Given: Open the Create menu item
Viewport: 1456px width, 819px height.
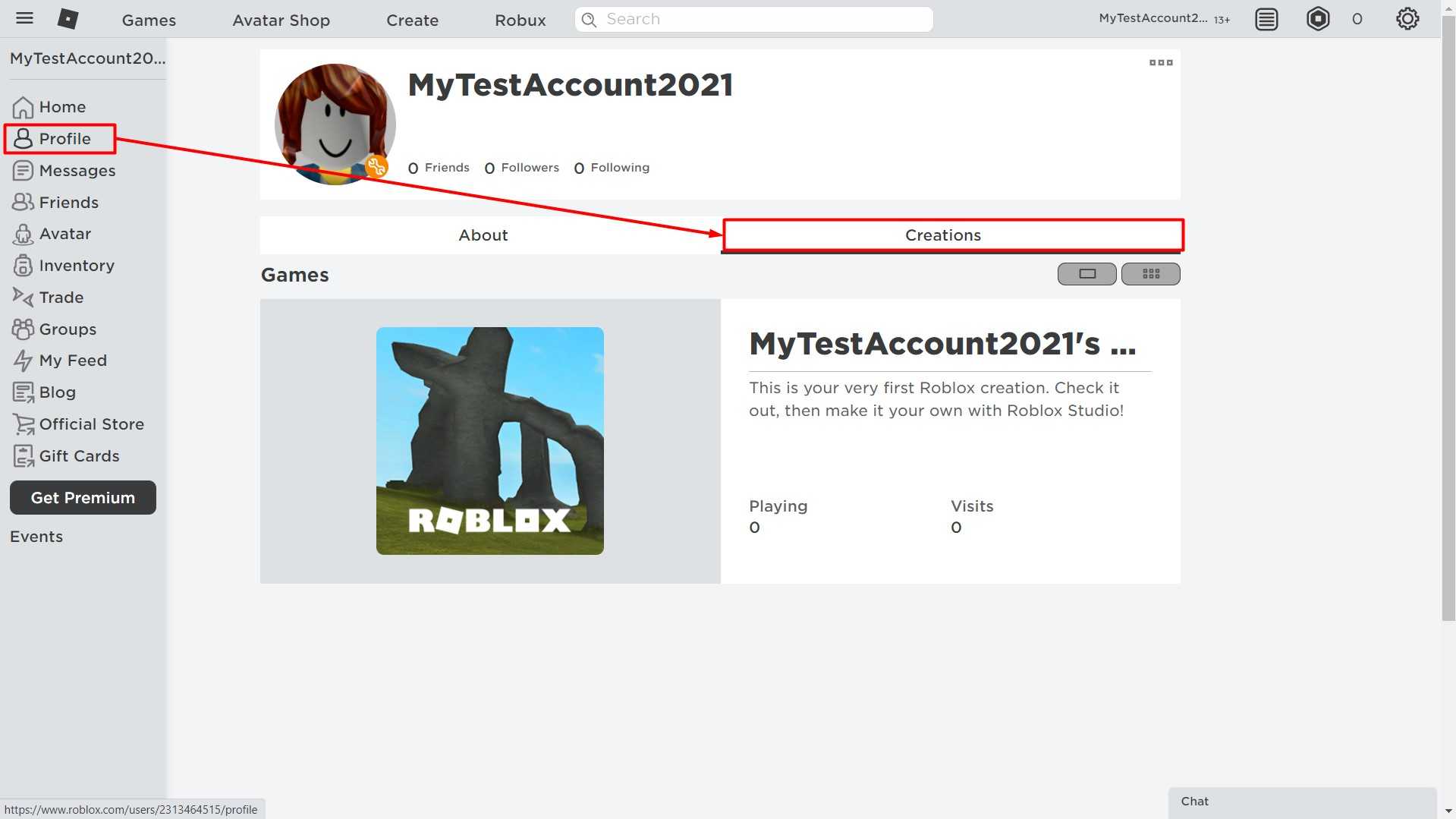Looking at the screenshot, I should (x=413, y=20).
